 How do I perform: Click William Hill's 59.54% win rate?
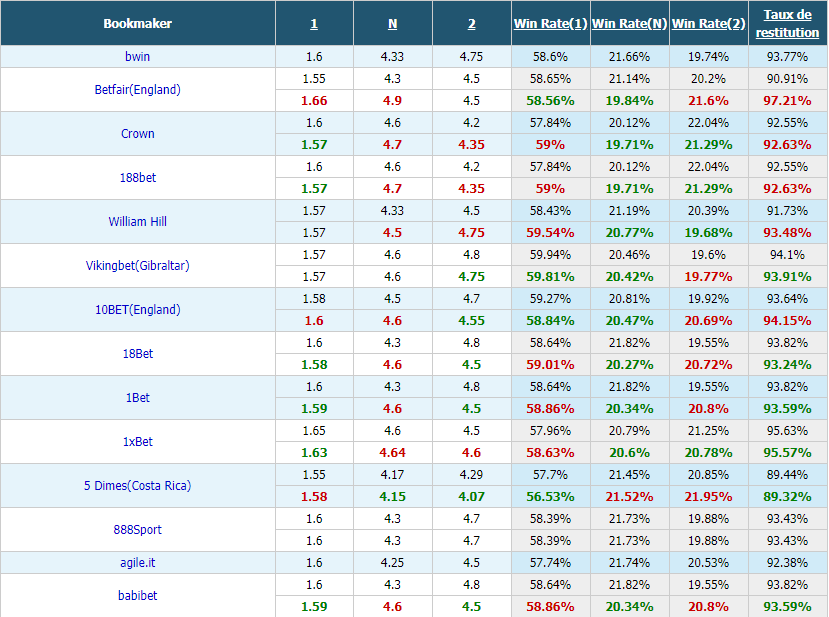(x=550, y=233)
